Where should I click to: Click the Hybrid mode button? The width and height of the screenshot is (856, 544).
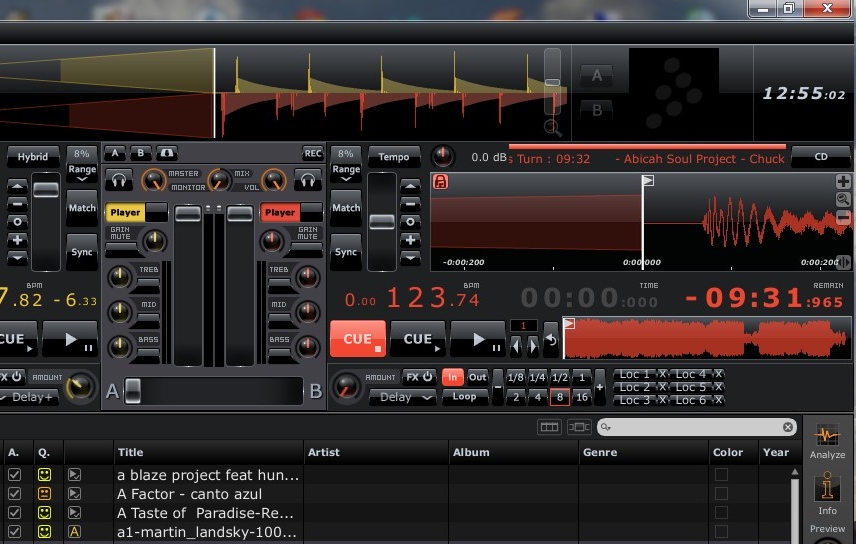[x=32, y=157]
